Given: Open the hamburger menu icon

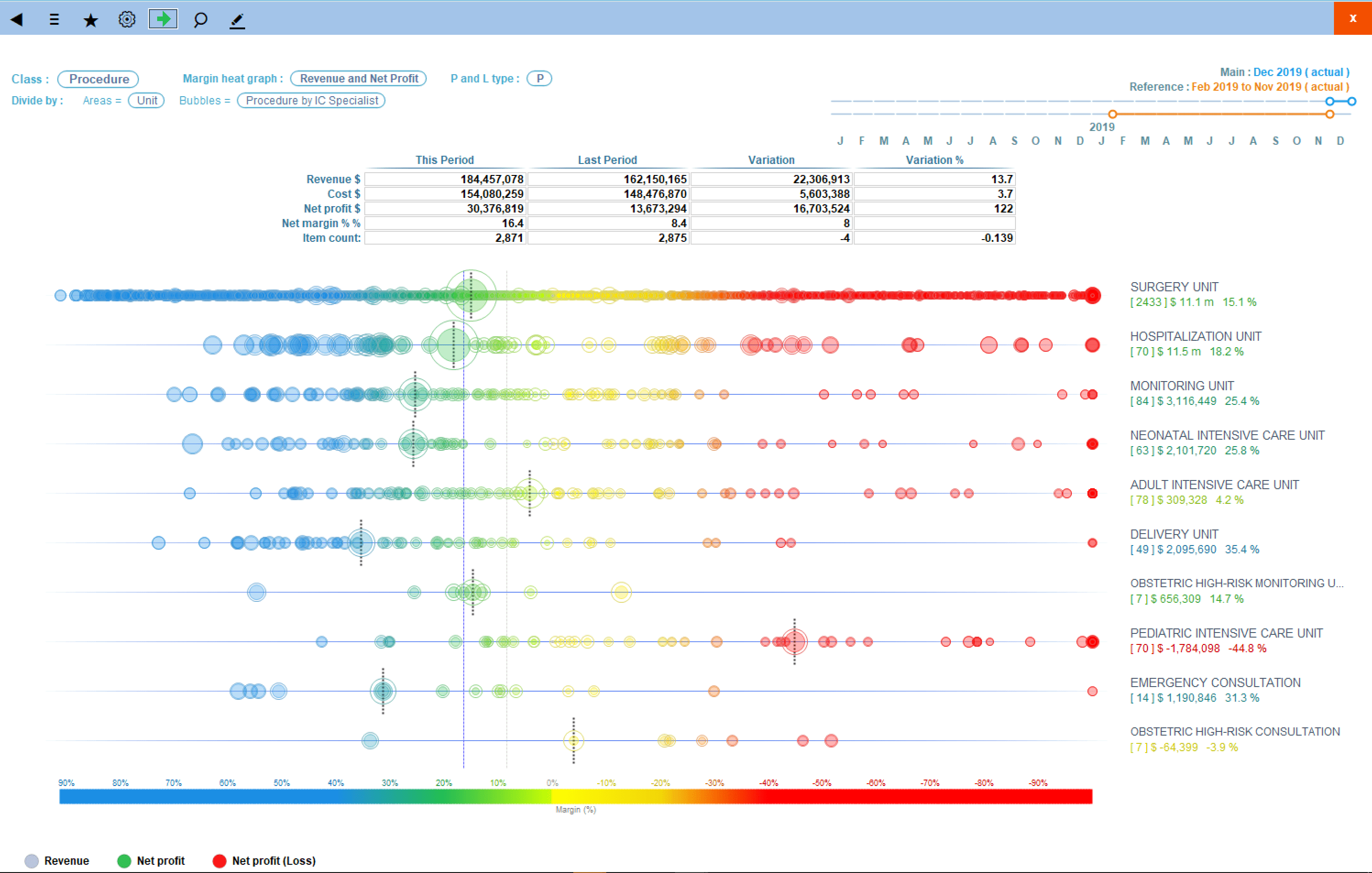Looking at the screenshot, I should tap(54, 19).
